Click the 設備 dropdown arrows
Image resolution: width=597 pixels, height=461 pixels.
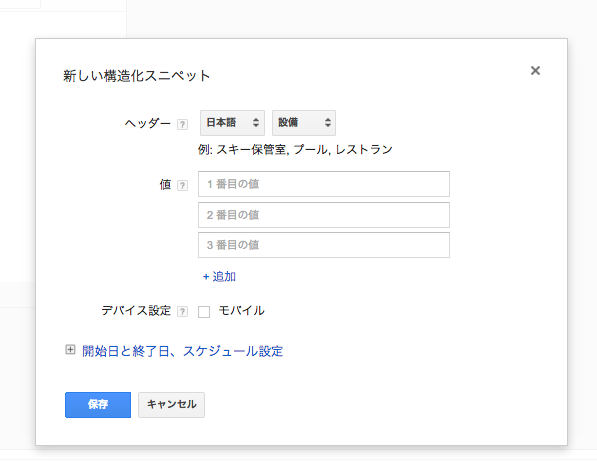(327, 123)
